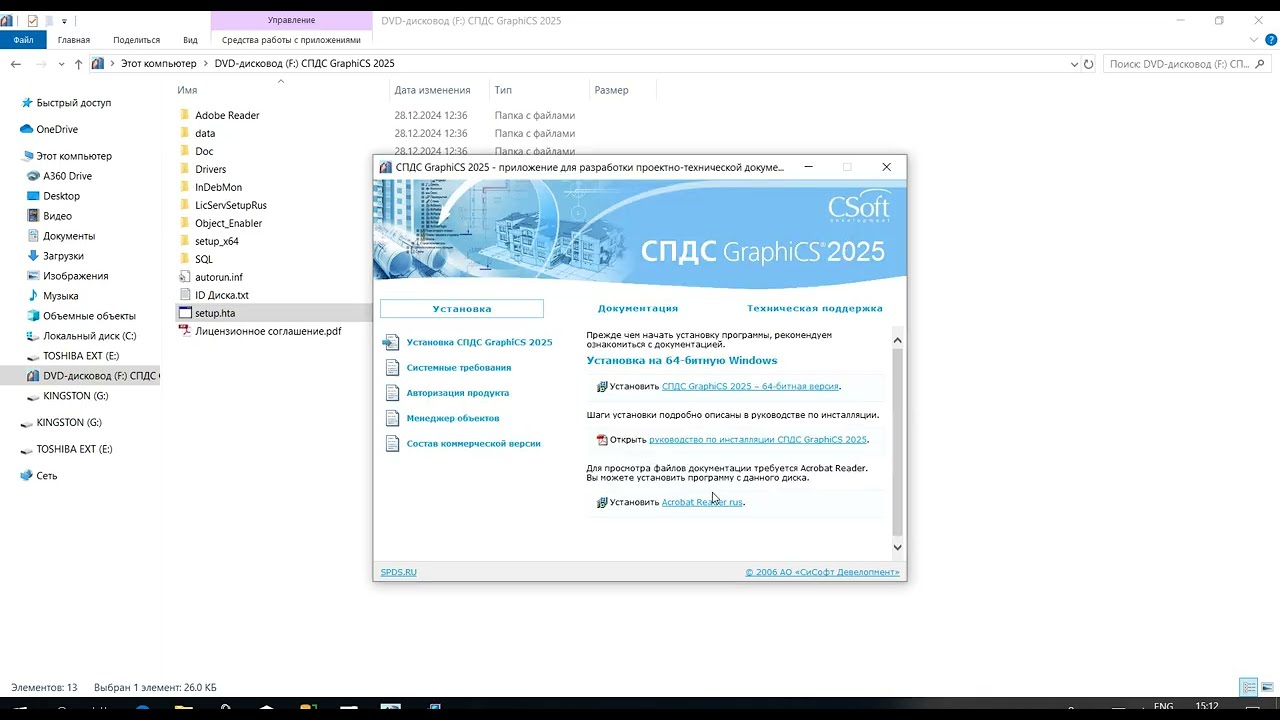Click the icon beside Менеджер объектов
Image resolution: width=1280 pixels, height=720 pixels.
[x=391, y=418]
